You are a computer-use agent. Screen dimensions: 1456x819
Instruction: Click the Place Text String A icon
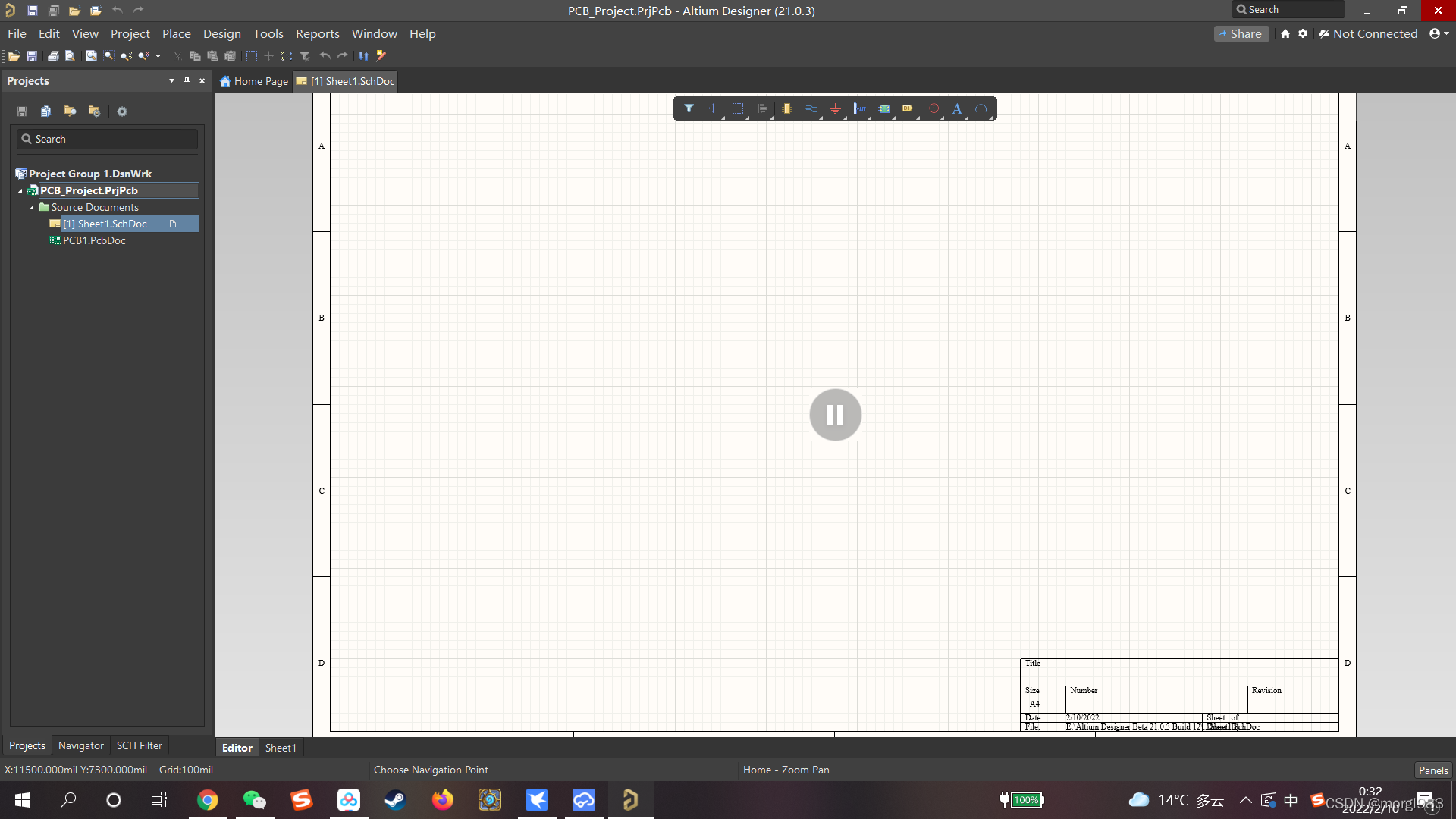(x=957, y=108)
